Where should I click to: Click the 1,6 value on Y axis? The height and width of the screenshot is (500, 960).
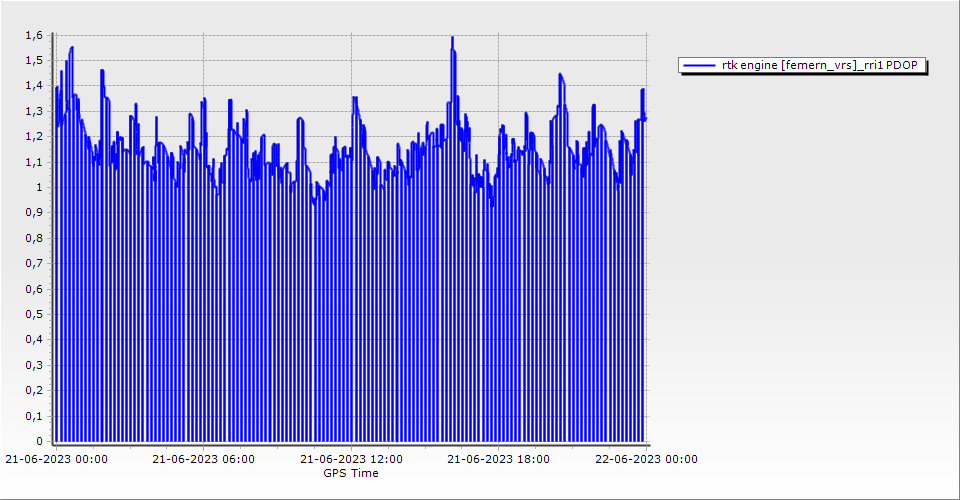(34, 35)
